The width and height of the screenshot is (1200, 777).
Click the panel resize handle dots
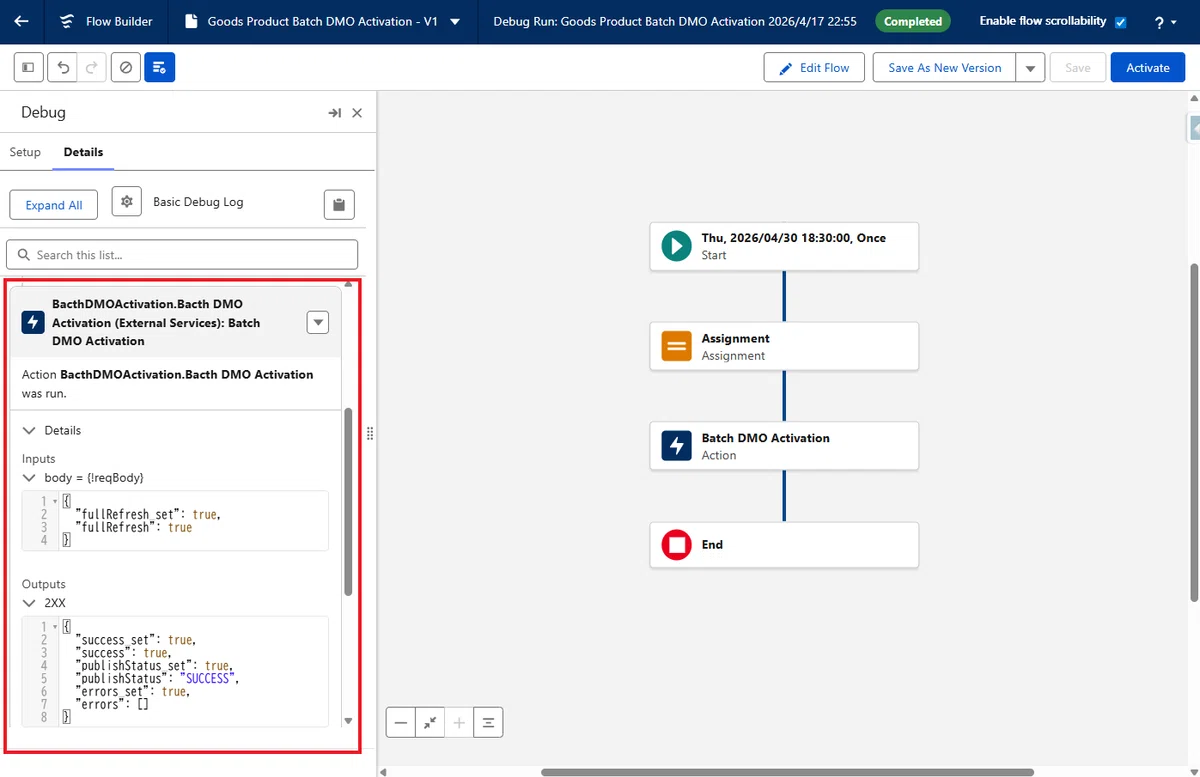pos(370,433)
